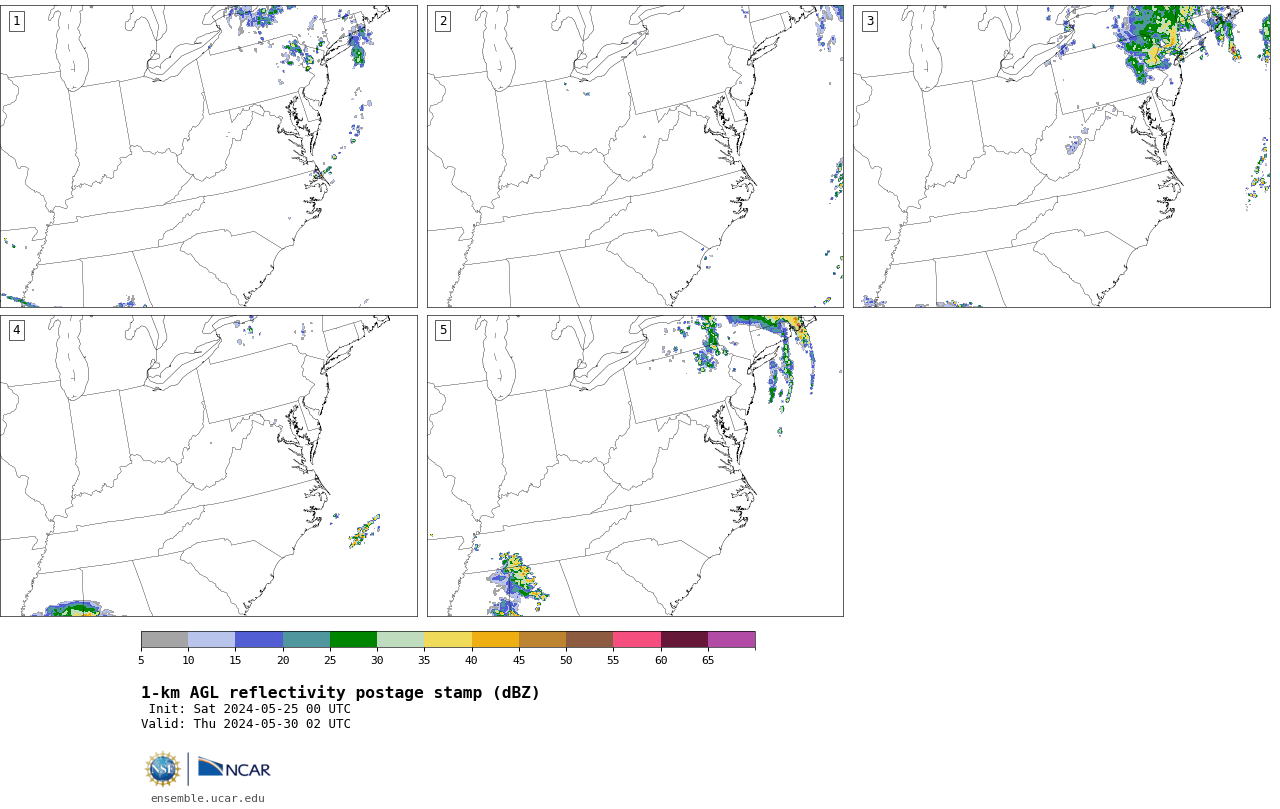Click the colorbar tick label 35

coord(424,660)
